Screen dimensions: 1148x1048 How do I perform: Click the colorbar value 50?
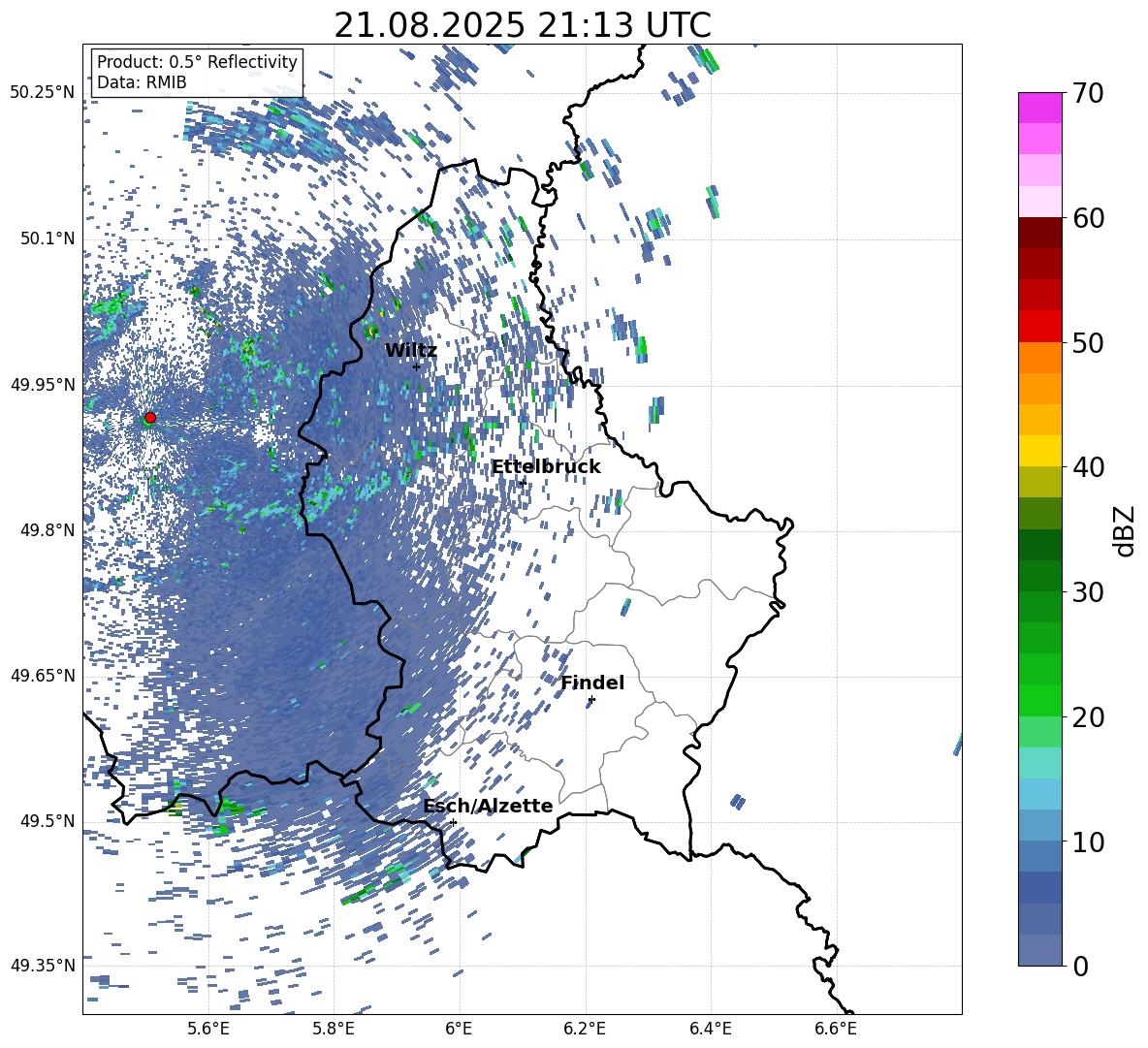pyautogui.click(x=1088, y=343)
